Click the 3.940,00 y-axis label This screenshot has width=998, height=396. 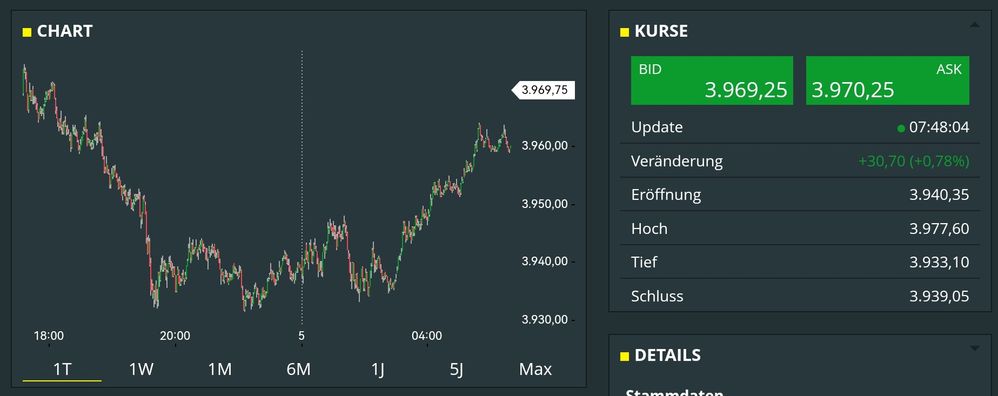[x=544, y=262]
